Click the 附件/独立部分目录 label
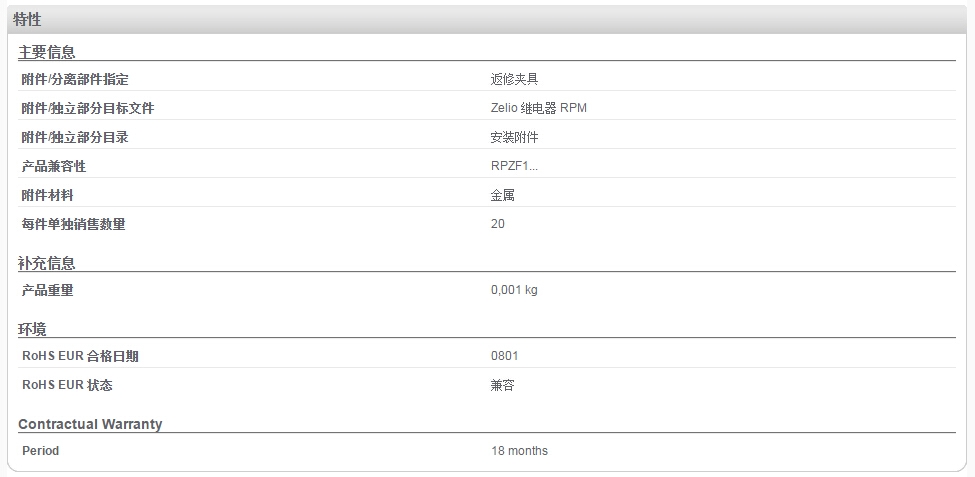The image size is (975, 477). click(75, 137)
